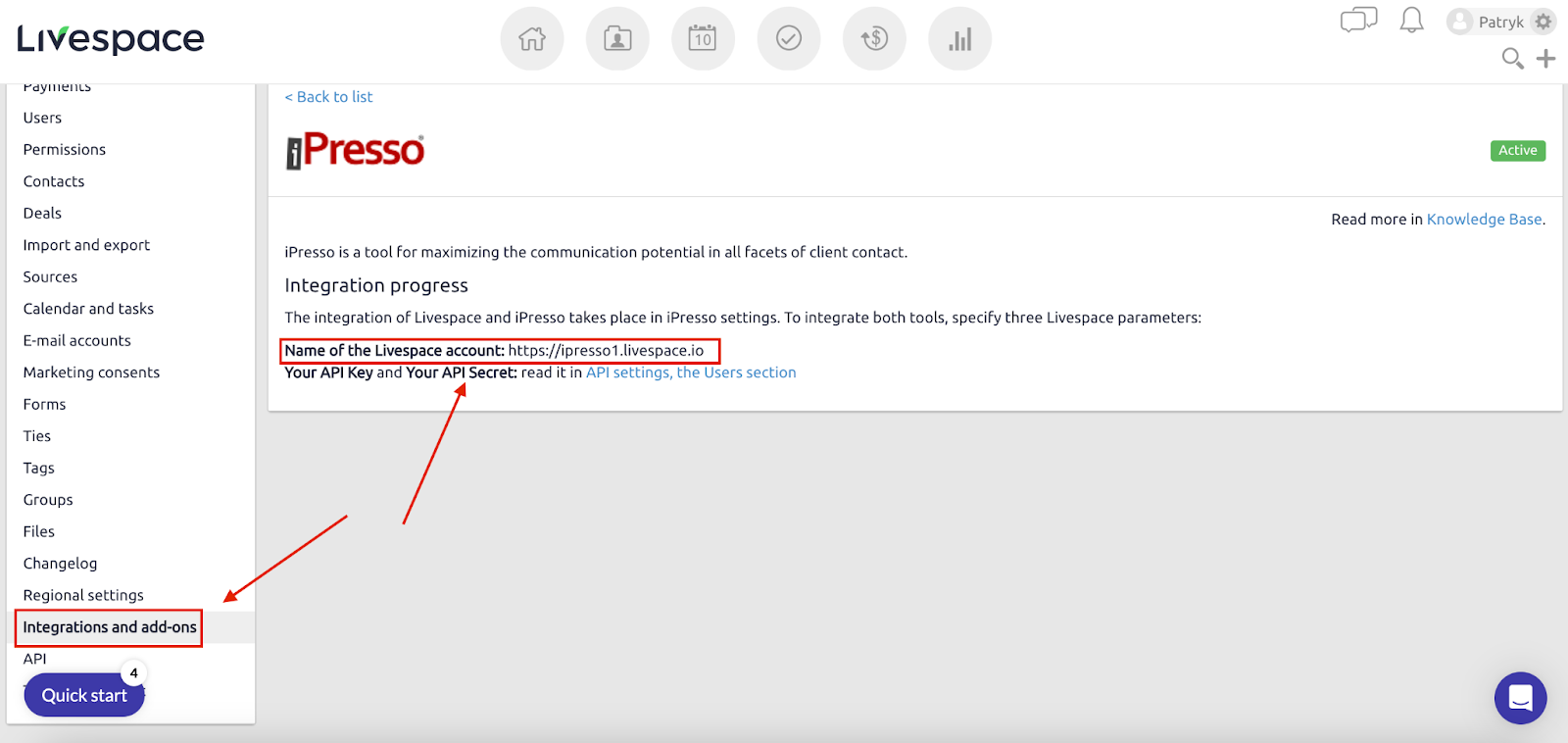Open the search magnifier icon
Viewport: 1568px width, 743px height.
(x=1513, y=59)
